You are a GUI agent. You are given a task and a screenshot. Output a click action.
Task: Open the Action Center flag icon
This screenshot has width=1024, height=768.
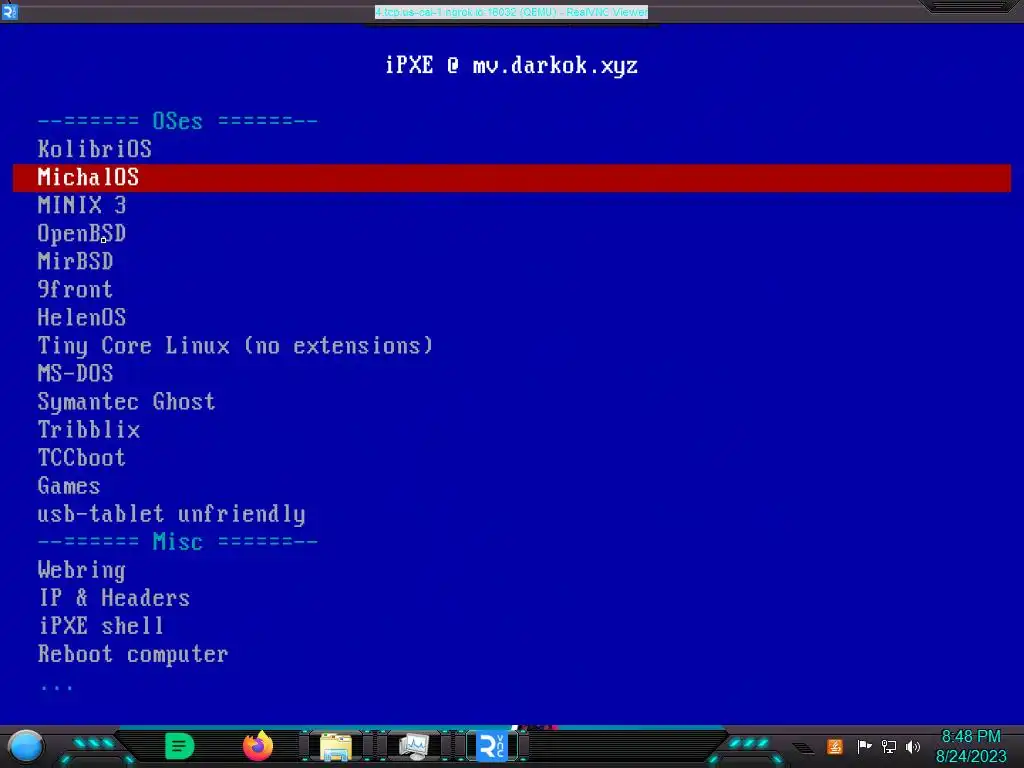864,746
